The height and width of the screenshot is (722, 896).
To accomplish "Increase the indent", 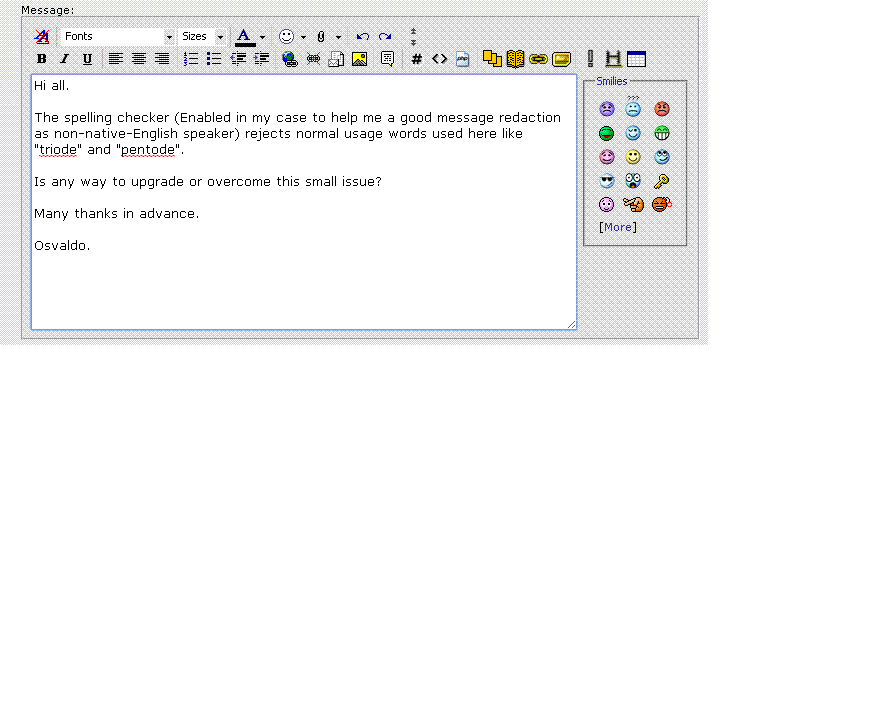I will click(261, 59).
